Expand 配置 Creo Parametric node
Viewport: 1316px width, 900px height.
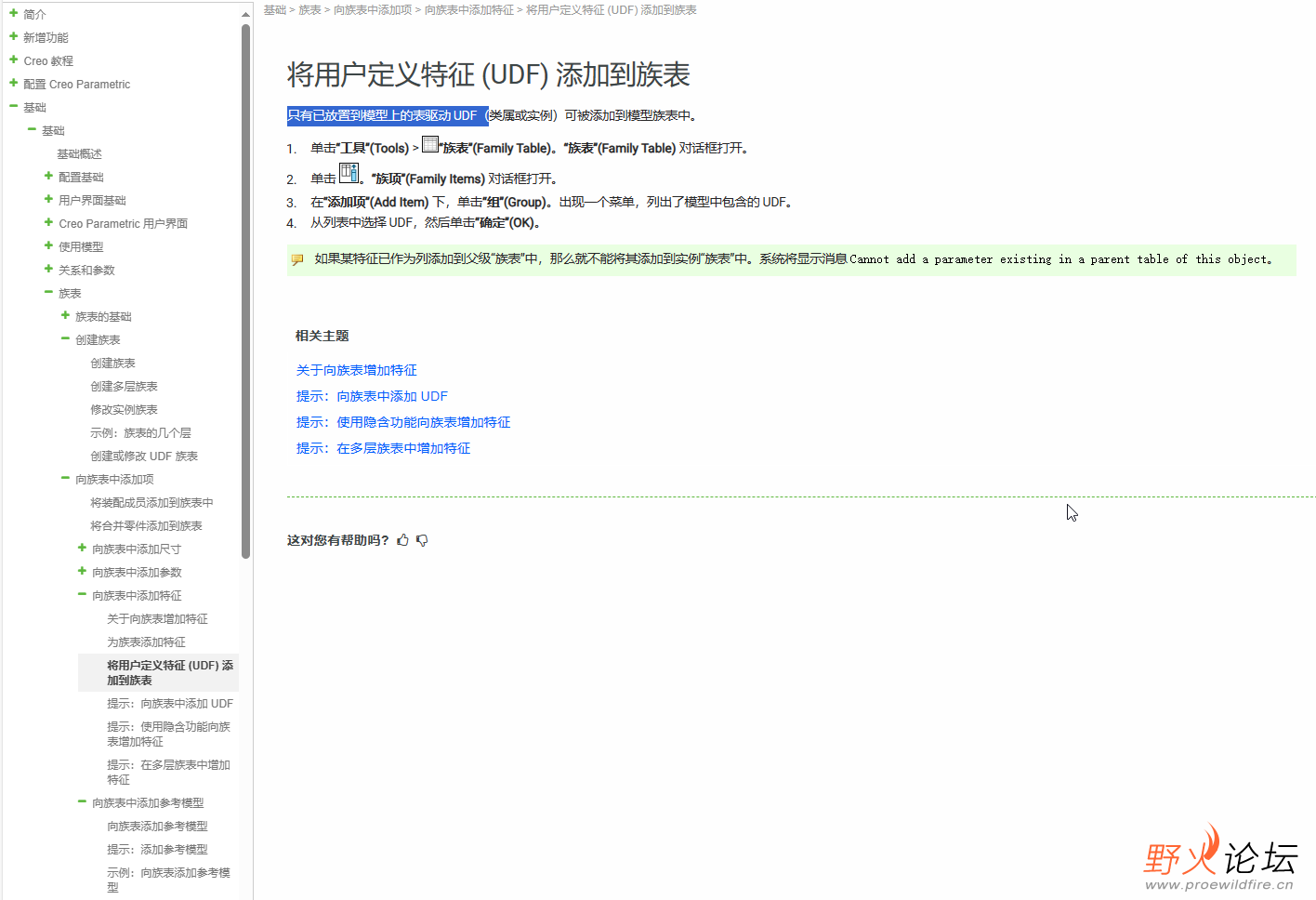pyautogui.click(x=14, y=83)
